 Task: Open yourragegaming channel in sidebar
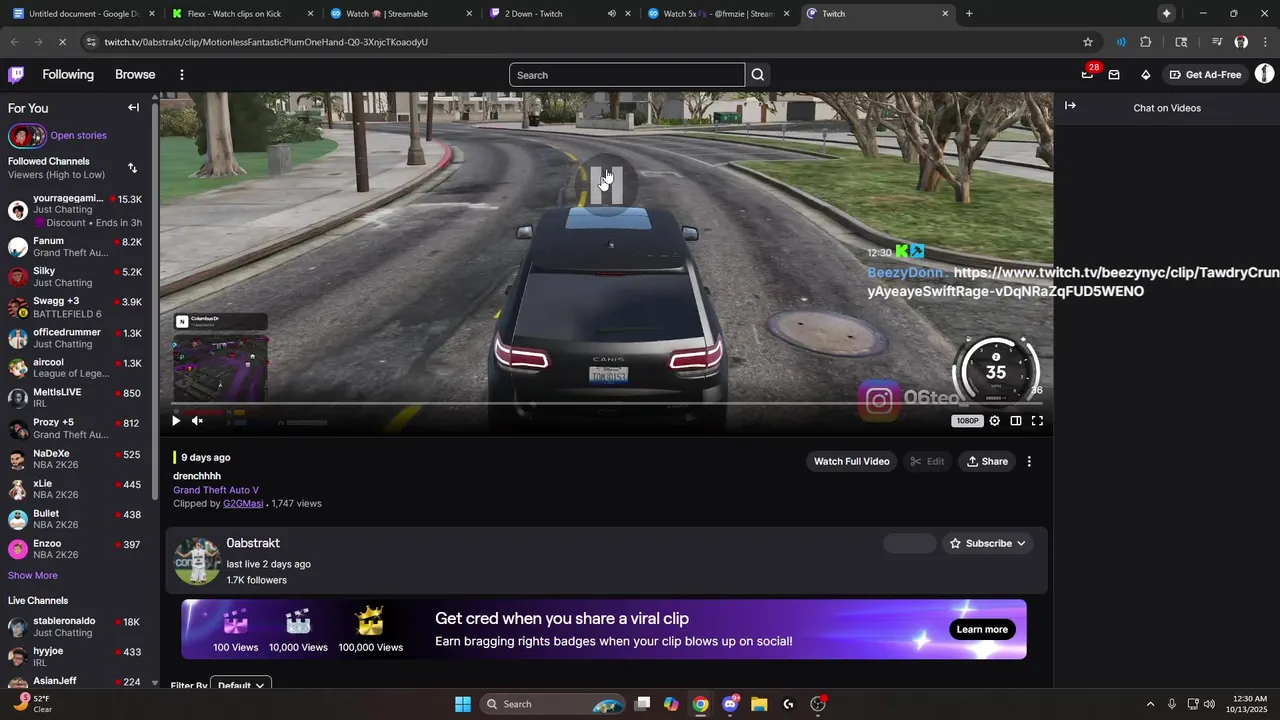click(75, 210)
